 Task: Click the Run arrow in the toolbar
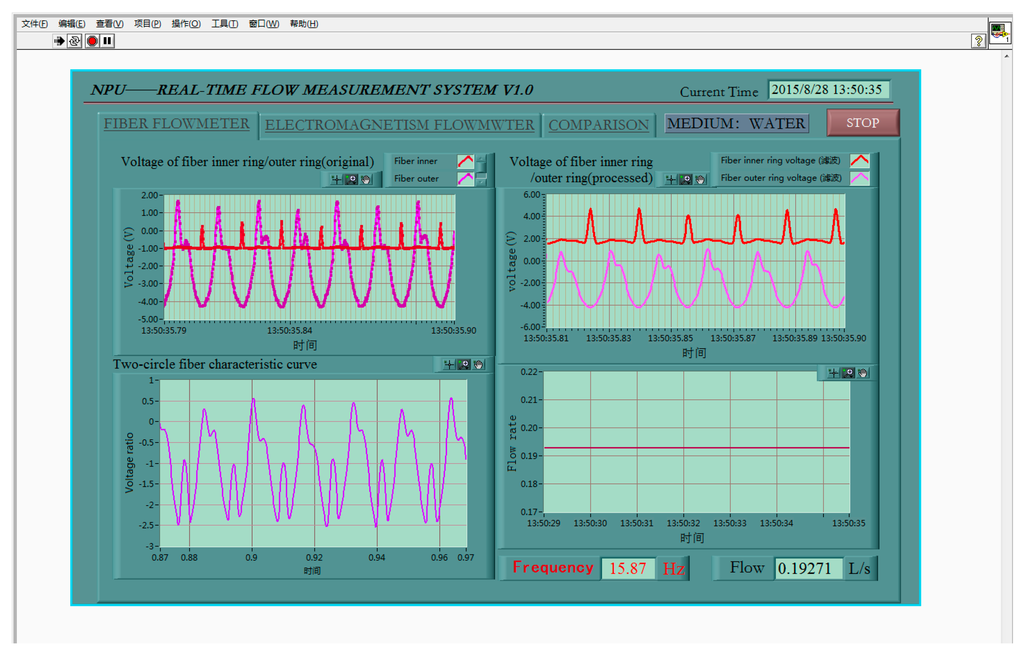click(x=59, y=41)
